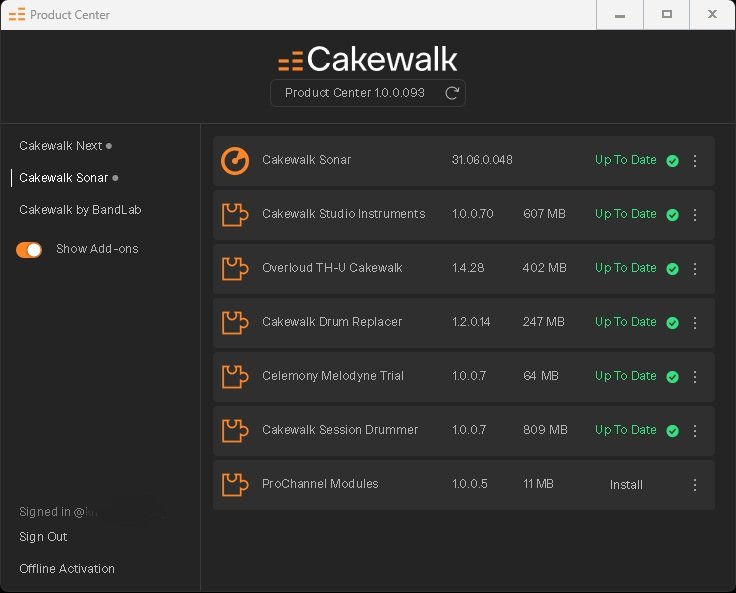Click the 11 MB size value
The height and width of the screenshot is (593, 736).
[x=538, y=484]
